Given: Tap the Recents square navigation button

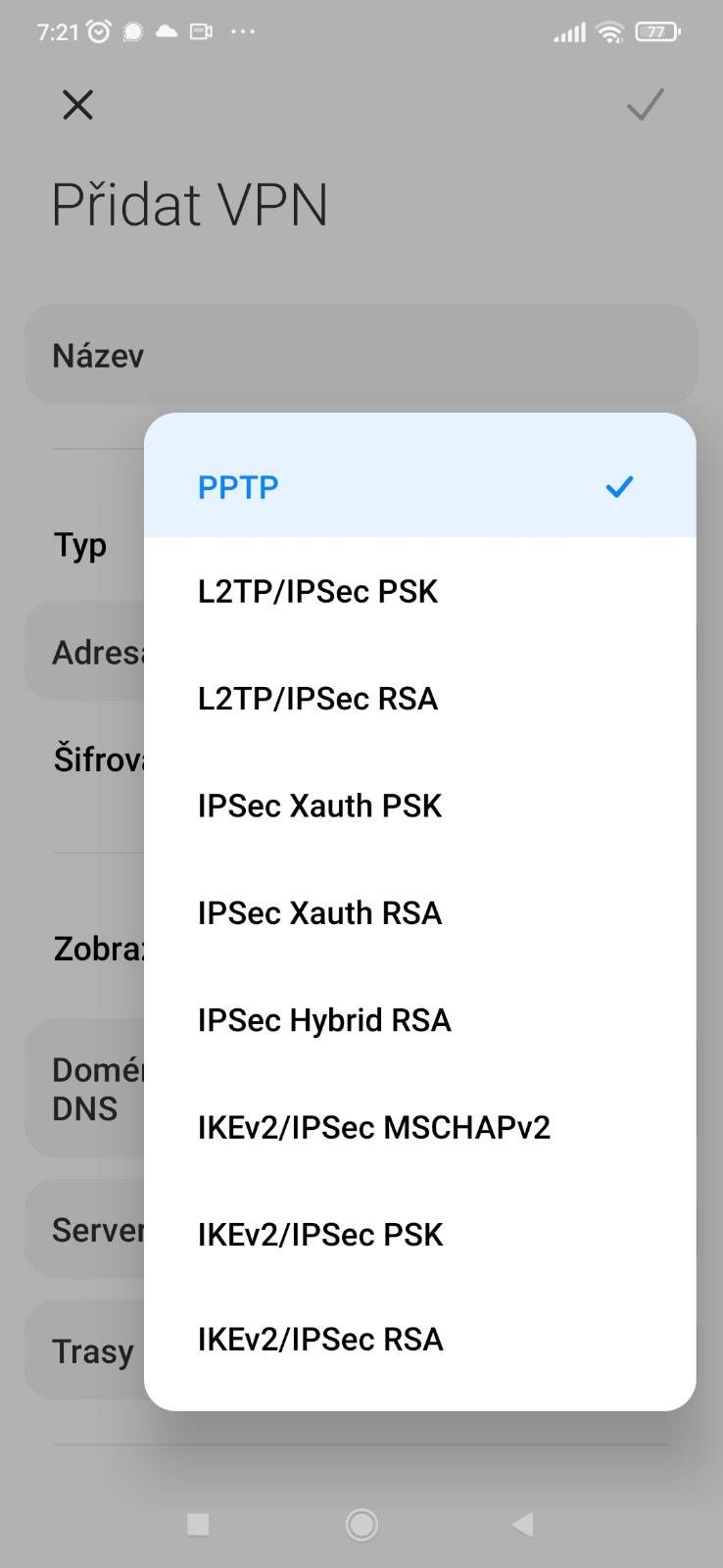Looking at the screenshot, I should click(198, 1524).
